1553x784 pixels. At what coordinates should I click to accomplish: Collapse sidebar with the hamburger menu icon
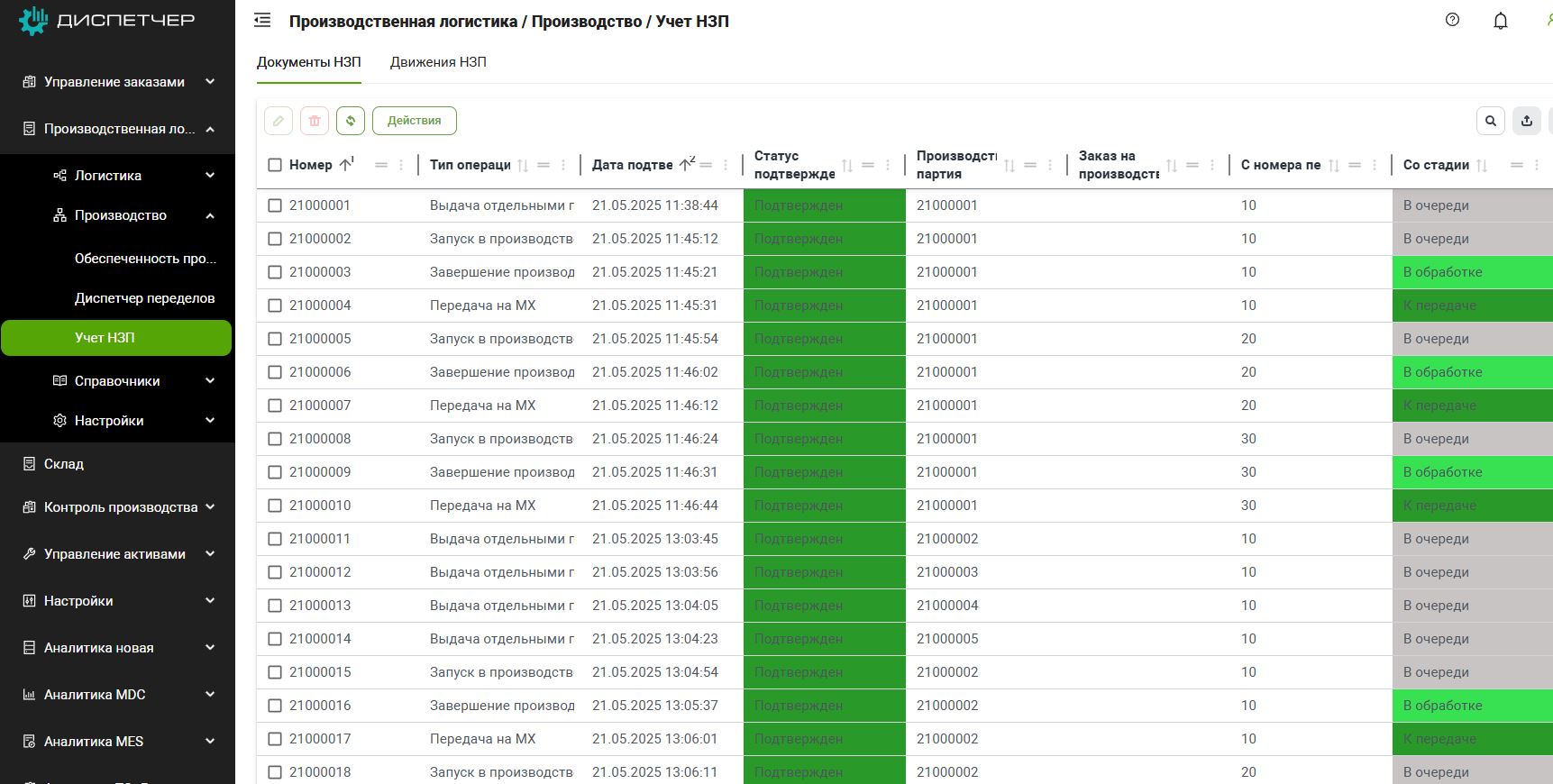(x=262, y=21)
